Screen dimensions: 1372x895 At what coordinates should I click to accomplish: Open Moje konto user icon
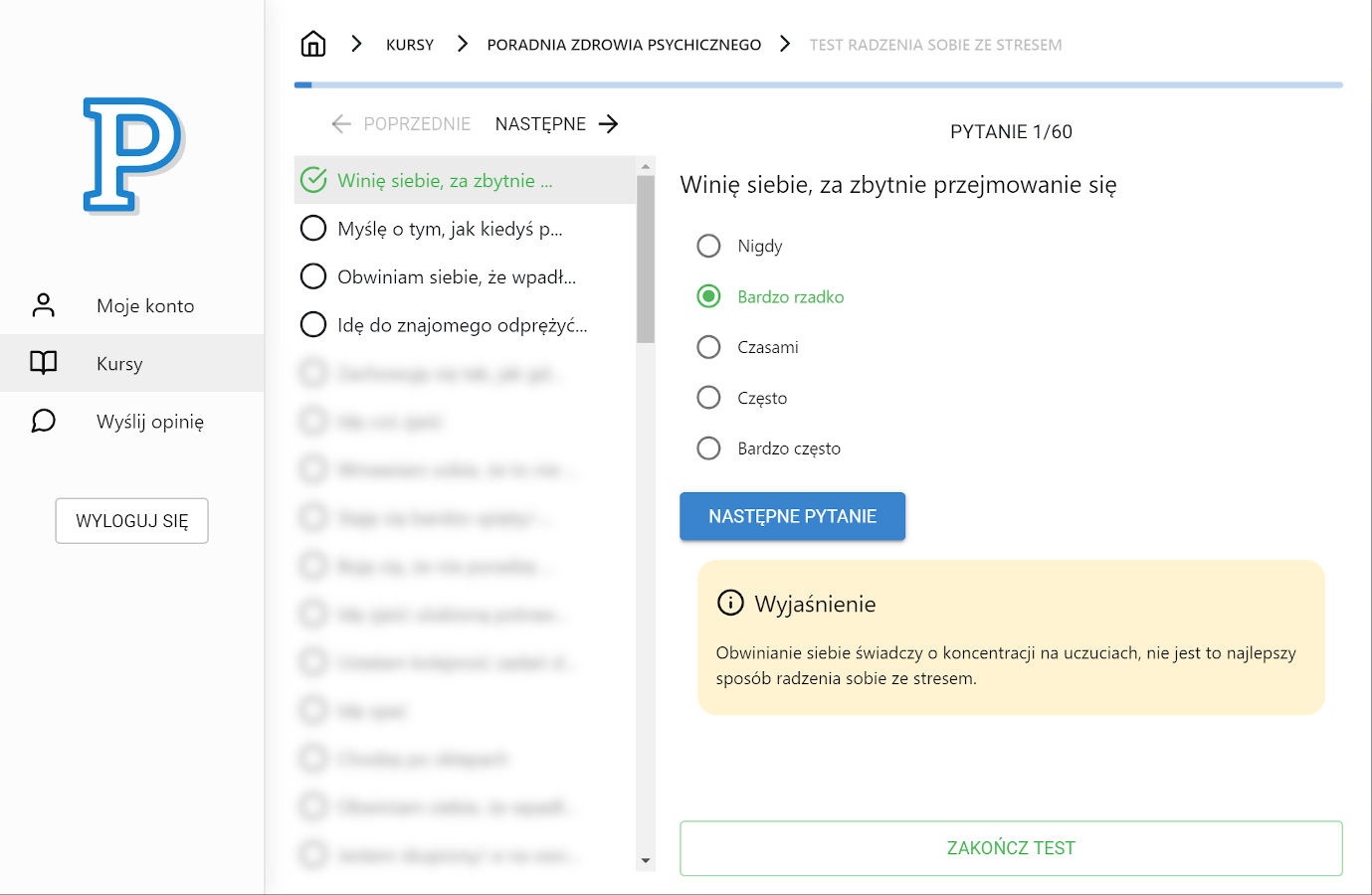pyautogui.click(x=44, y=305)
